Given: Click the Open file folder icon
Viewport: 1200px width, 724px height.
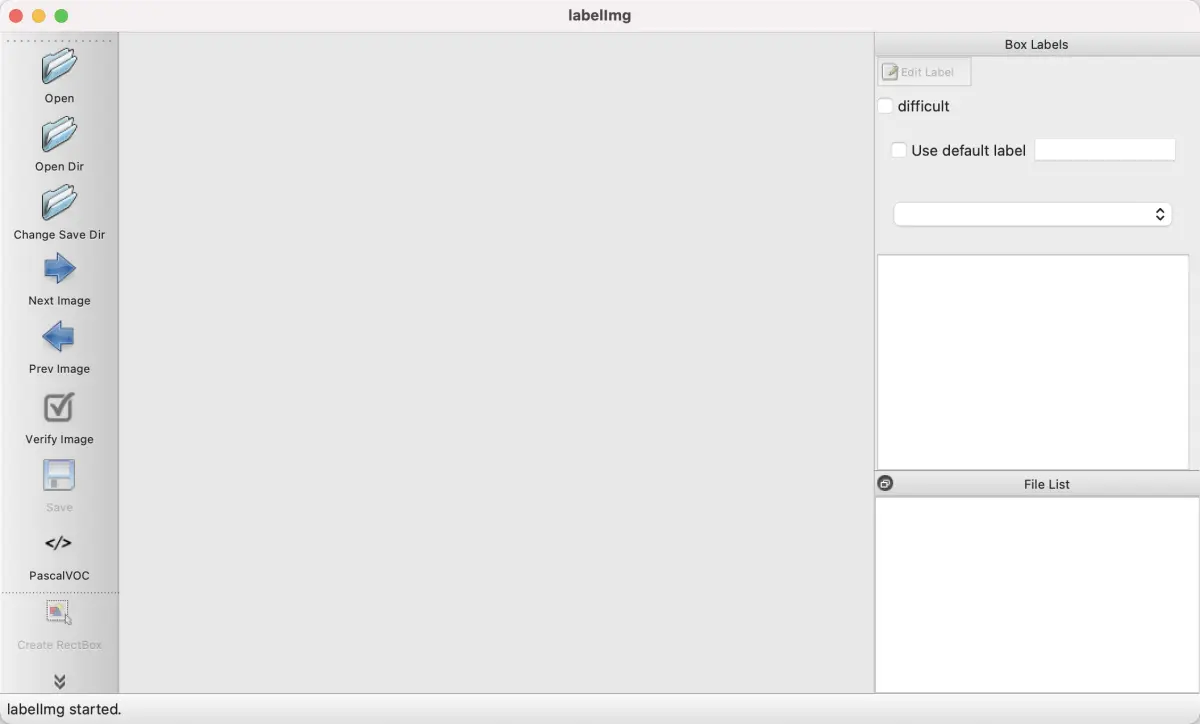Looking at the screenshot, I should [x=59, y=67].
